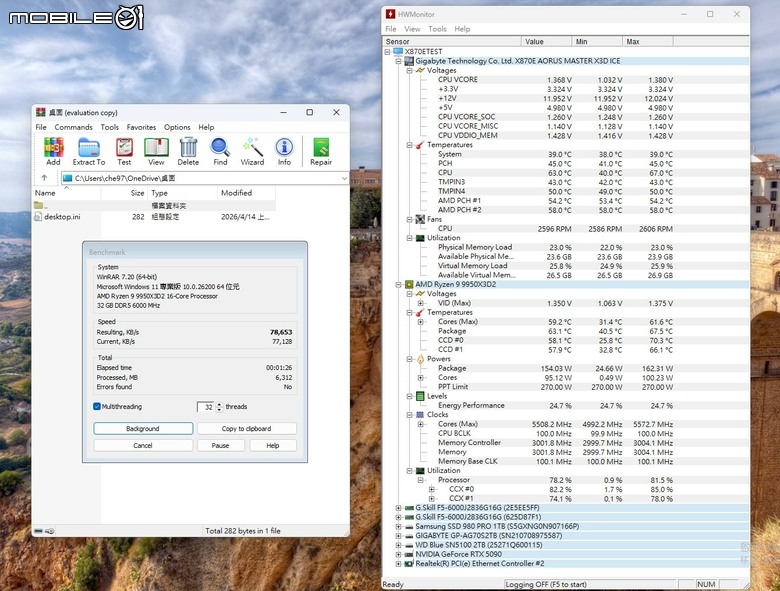Click the HWMonitor title bar app icon
The height and width of the screenshot is (591, 780).
point(390,14)
